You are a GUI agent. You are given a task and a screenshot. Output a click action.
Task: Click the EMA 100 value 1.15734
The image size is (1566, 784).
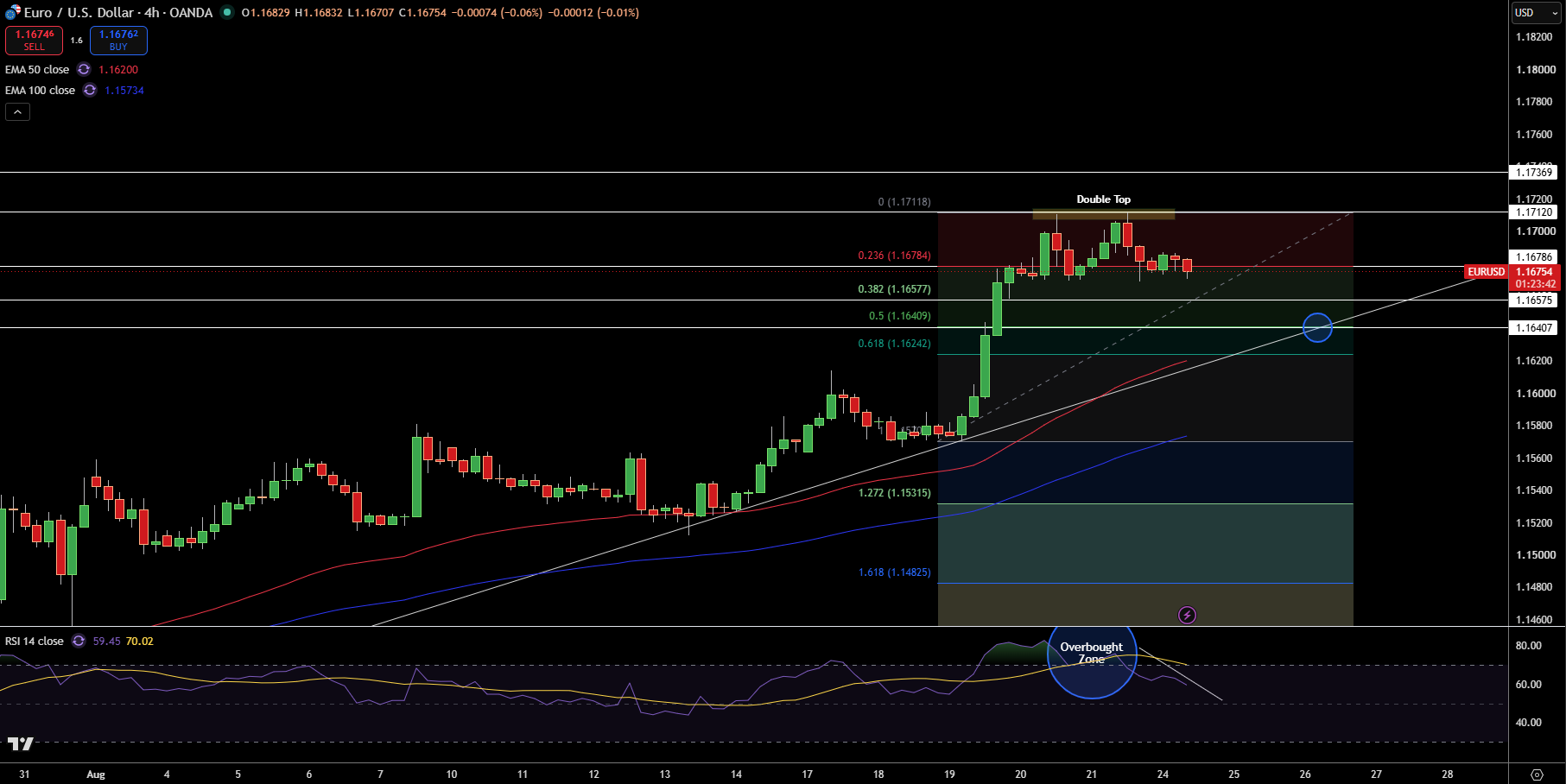(124, 90)
